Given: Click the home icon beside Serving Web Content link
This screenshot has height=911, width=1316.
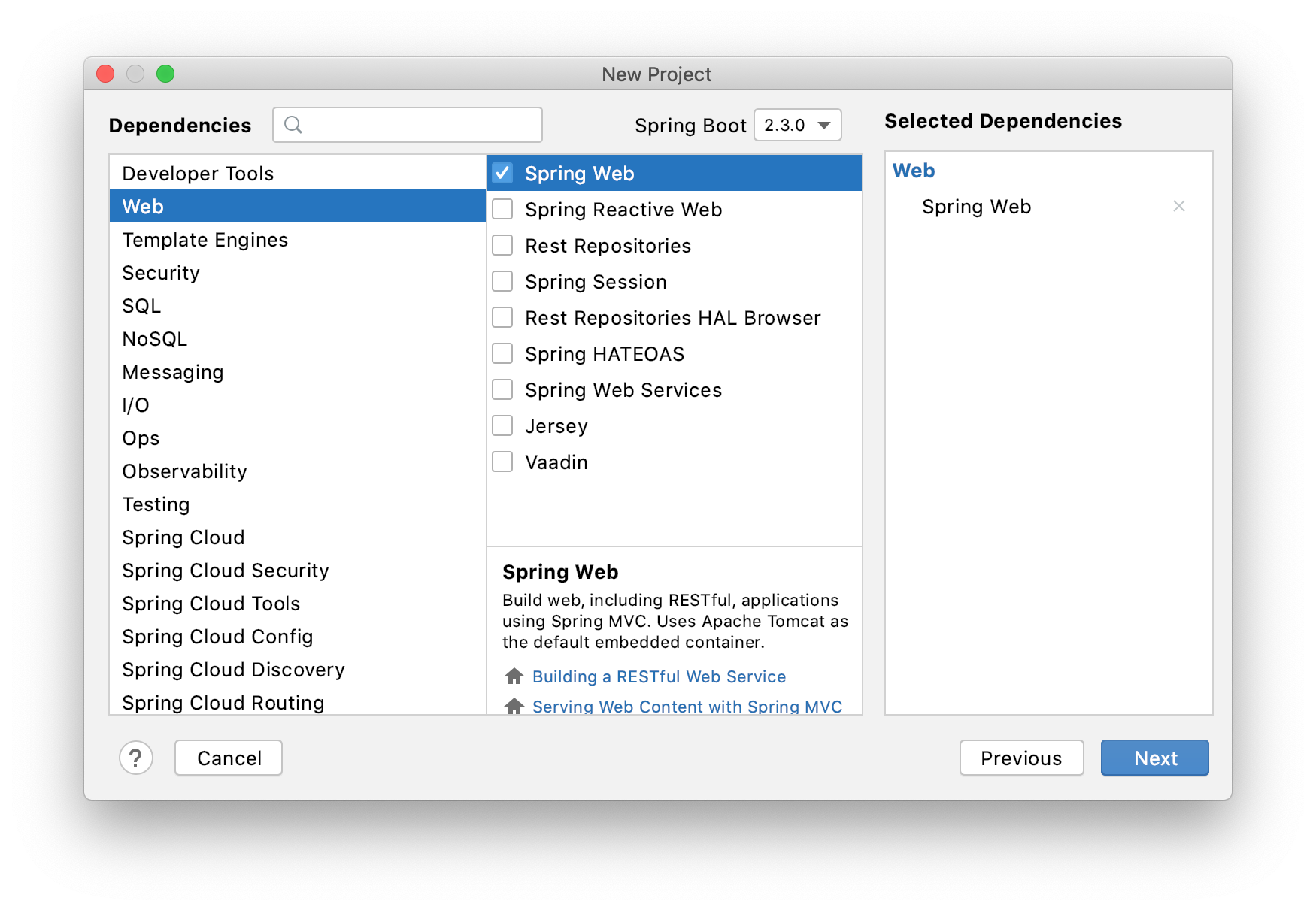Looking at the screenshot, I should coord(514,705).
